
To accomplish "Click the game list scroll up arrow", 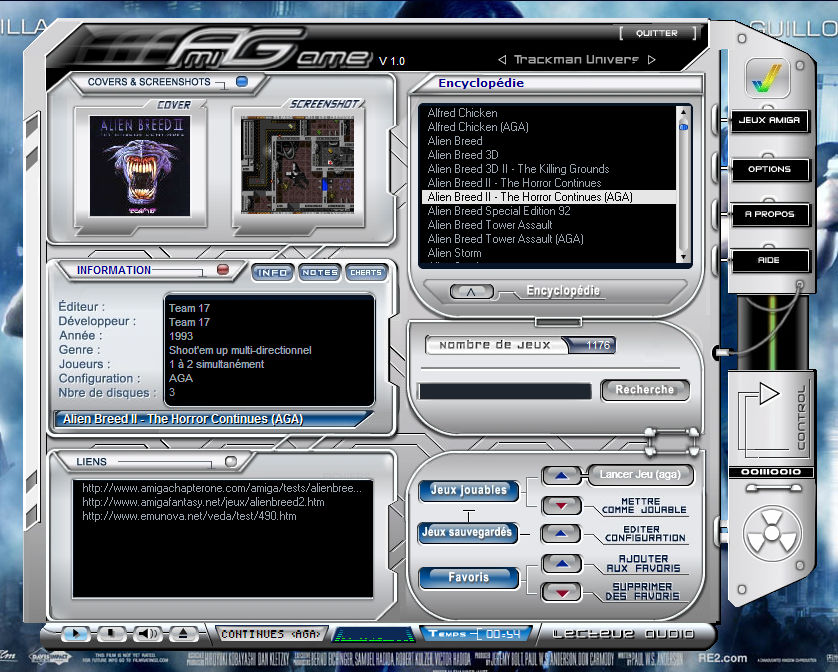I will click(682, 112).
